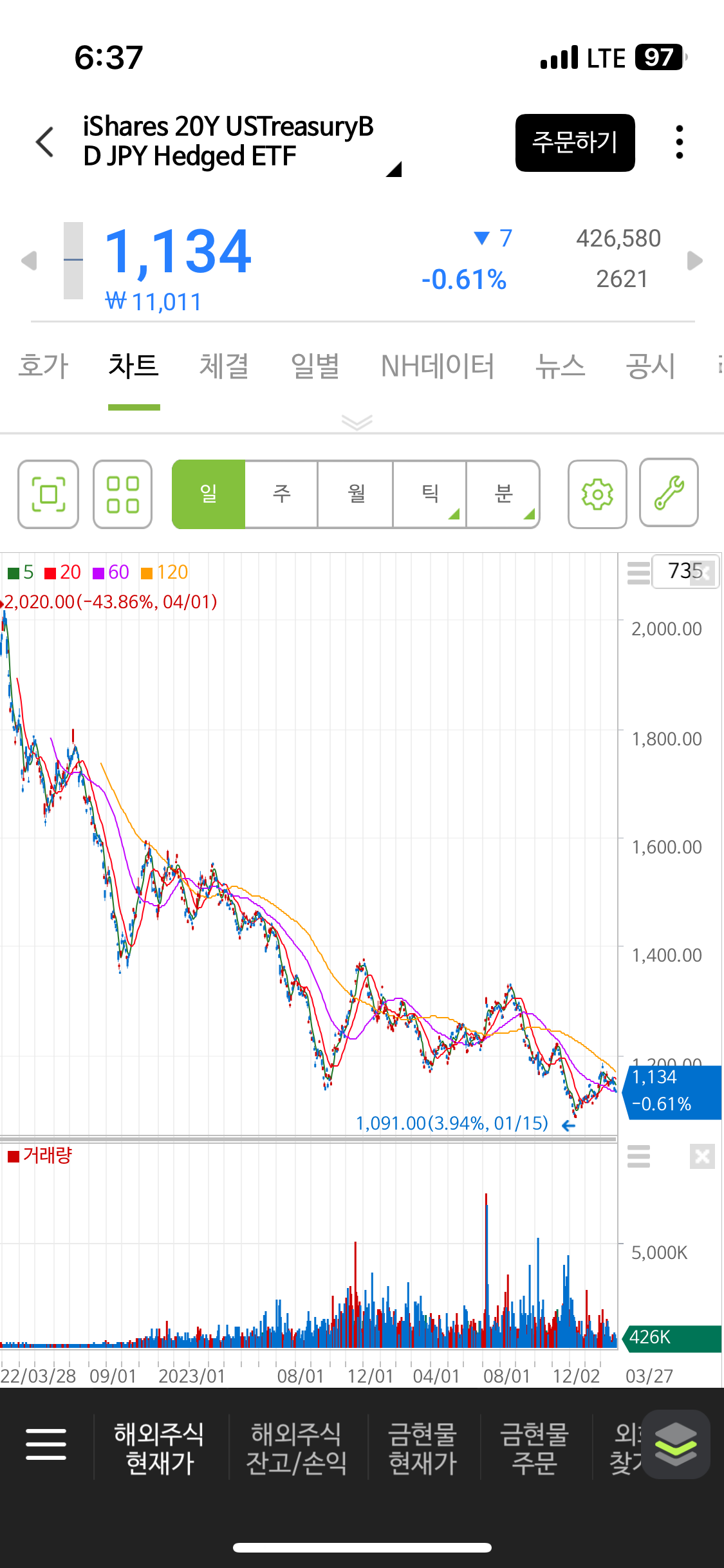Select the 차트 tab
This screenshot has width=724, height=1568.
(x=134, y=366)
